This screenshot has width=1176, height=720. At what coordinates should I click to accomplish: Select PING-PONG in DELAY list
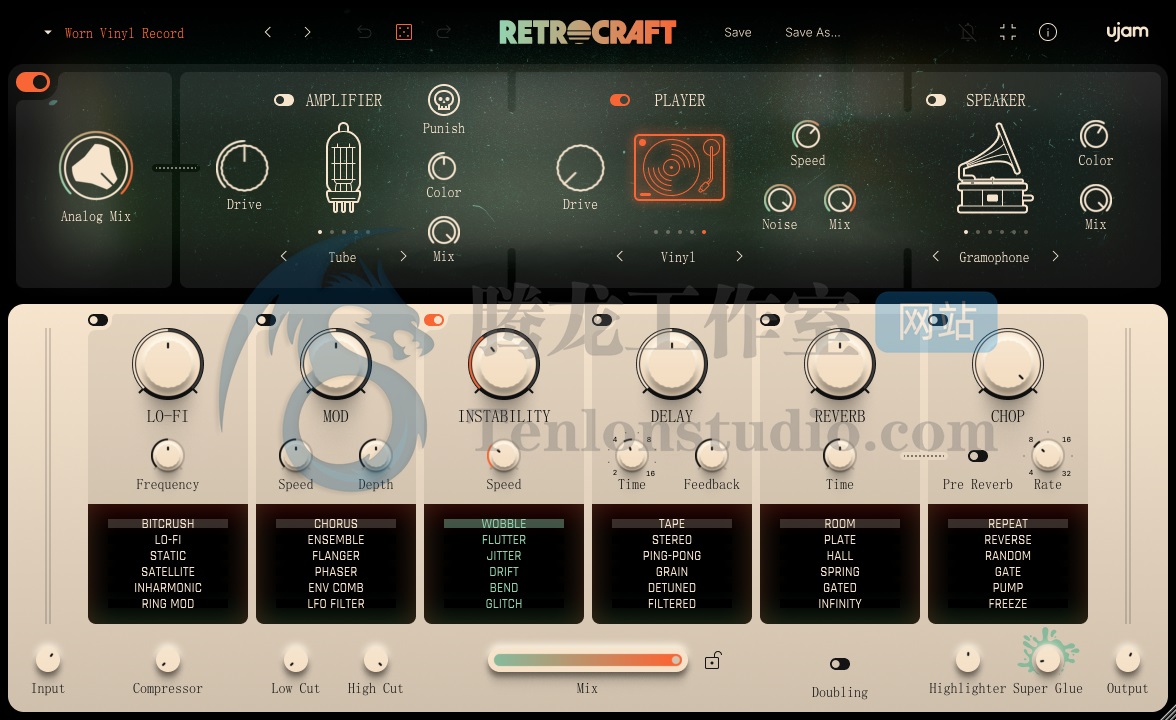(x=672, y=556)
